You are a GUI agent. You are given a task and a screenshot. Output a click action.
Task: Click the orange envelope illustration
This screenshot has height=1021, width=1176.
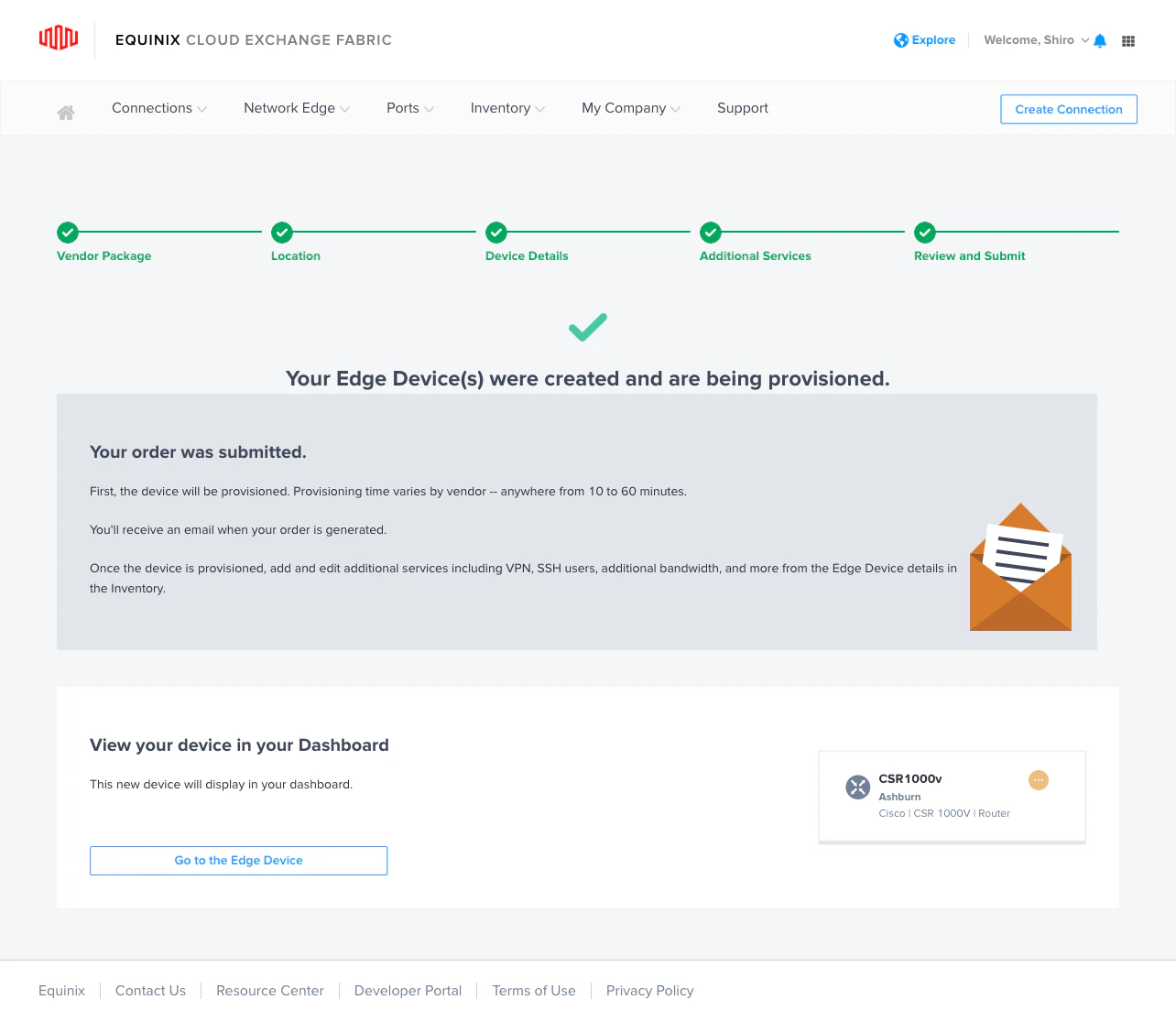(1020, 567)
